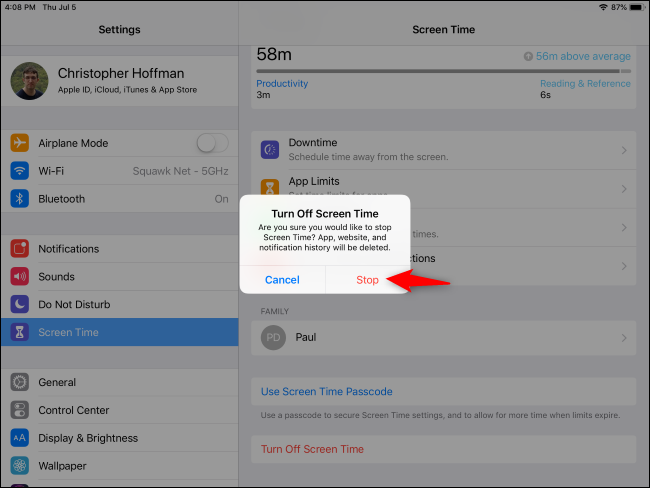
Task: Tap Paul's PD avatar
Action: coord(273,337)
